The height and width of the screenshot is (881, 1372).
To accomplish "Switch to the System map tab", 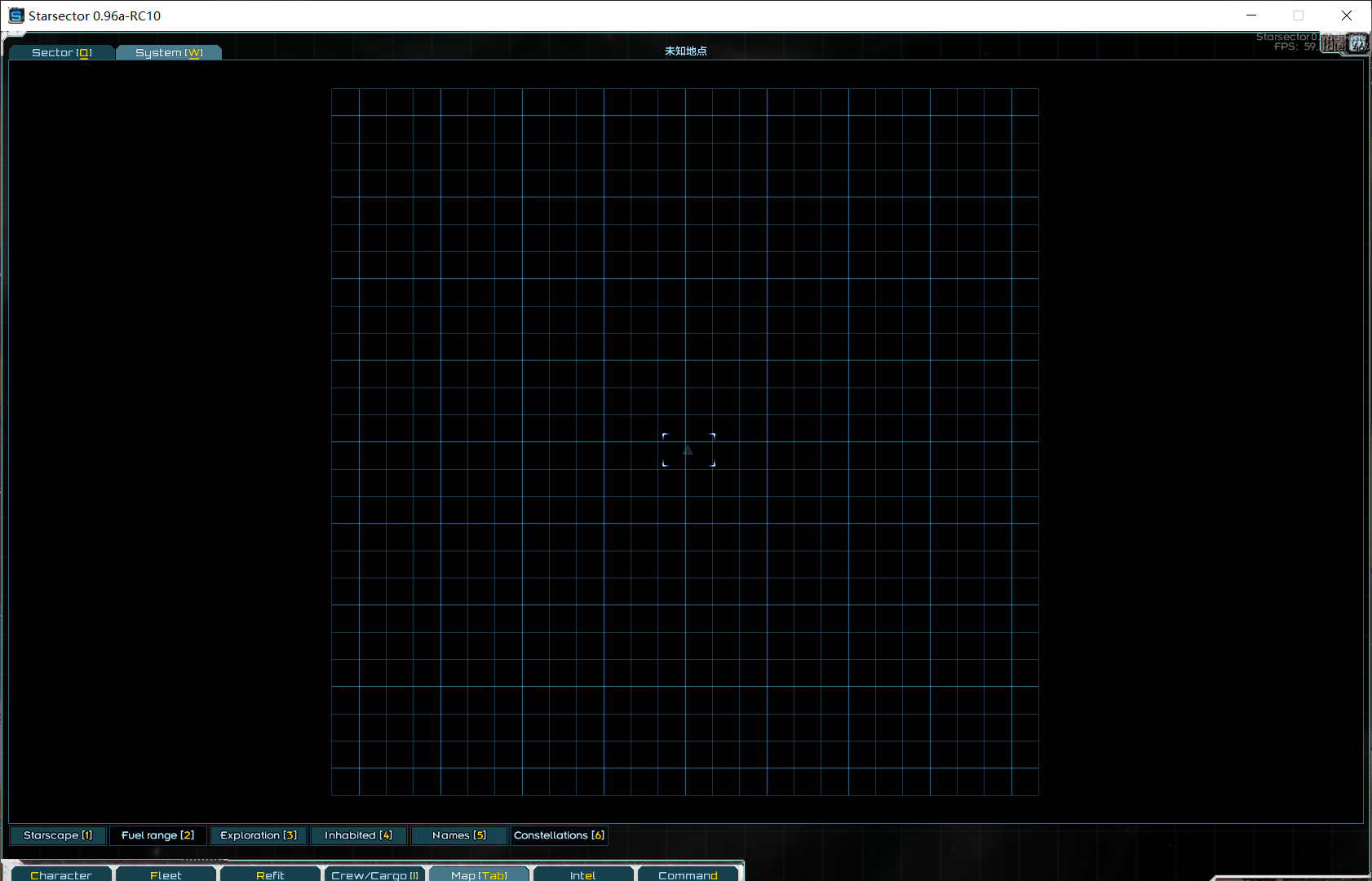I will [168, 53].
